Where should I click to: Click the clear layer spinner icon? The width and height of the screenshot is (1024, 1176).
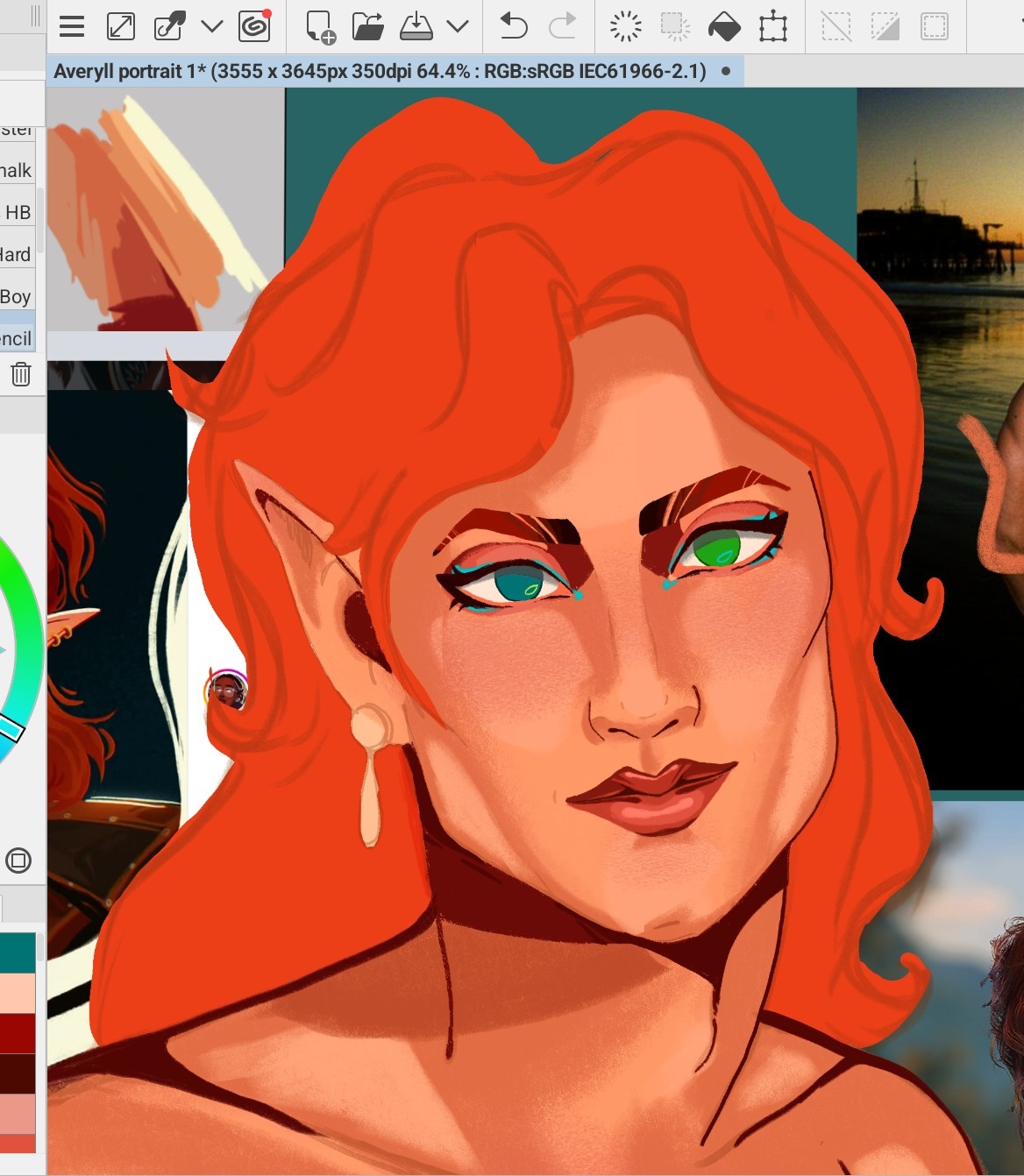pyautogui.click(x=625, y=27)
